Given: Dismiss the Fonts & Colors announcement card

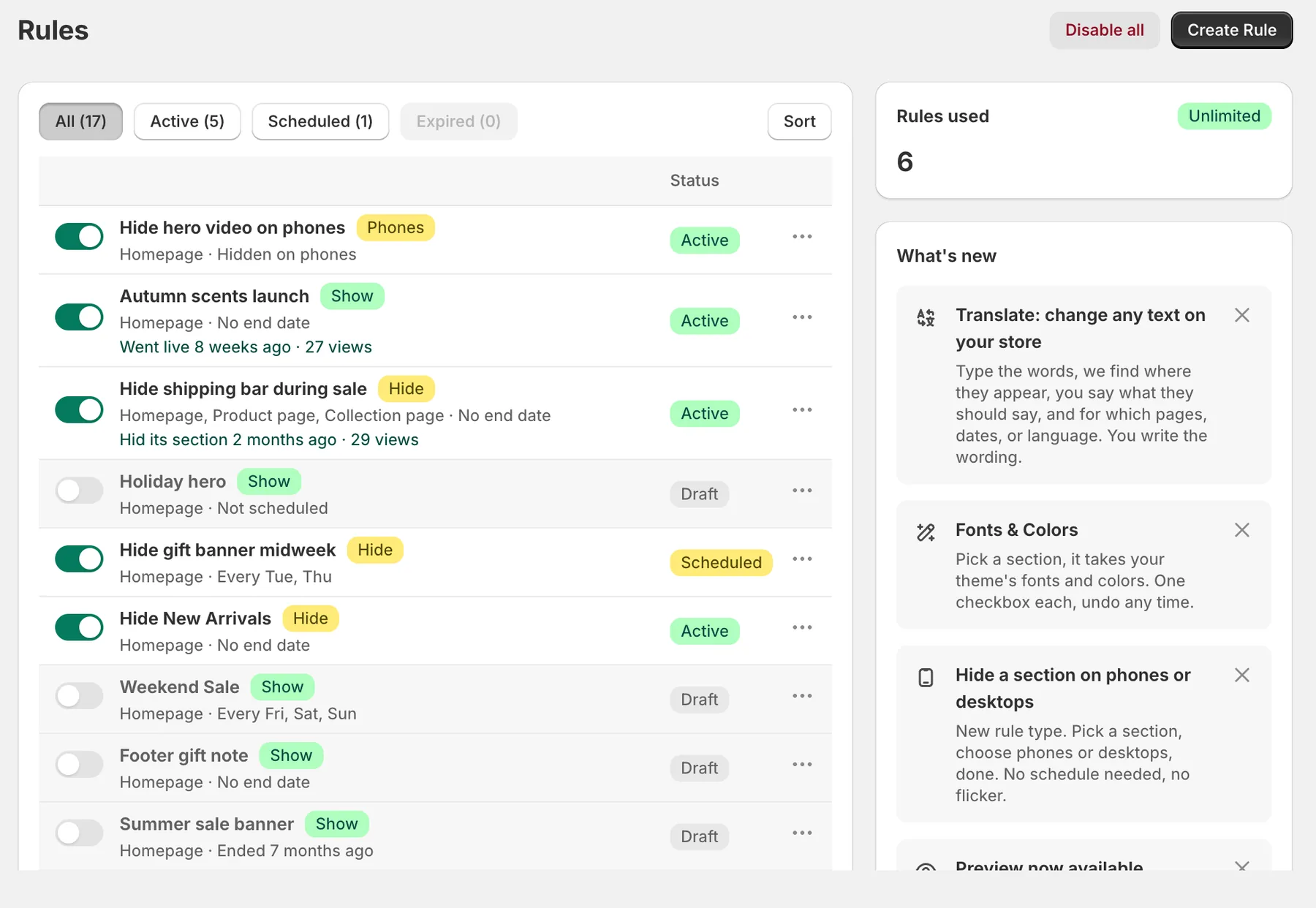Looking at the screenshot, I should point(1241,530).
